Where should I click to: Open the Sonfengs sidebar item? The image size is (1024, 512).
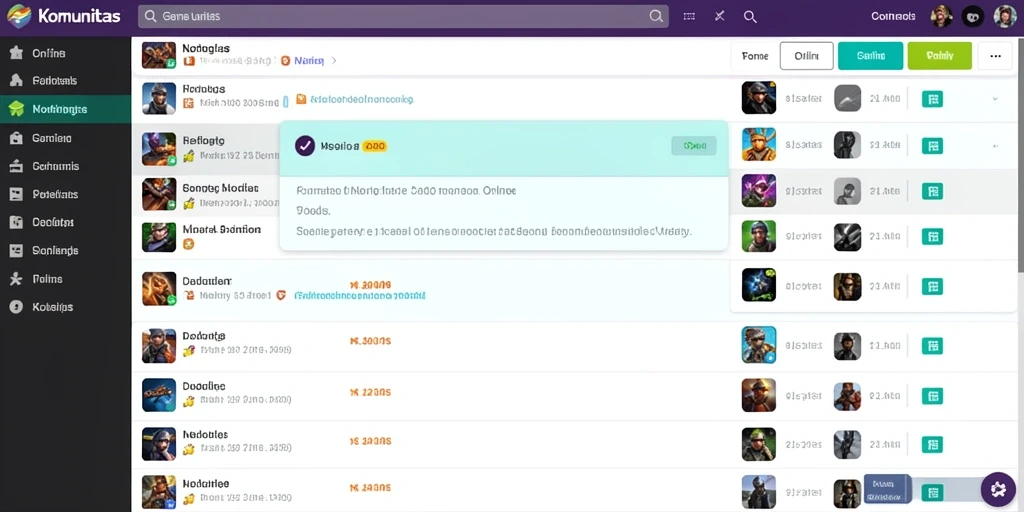coord(44,251)
